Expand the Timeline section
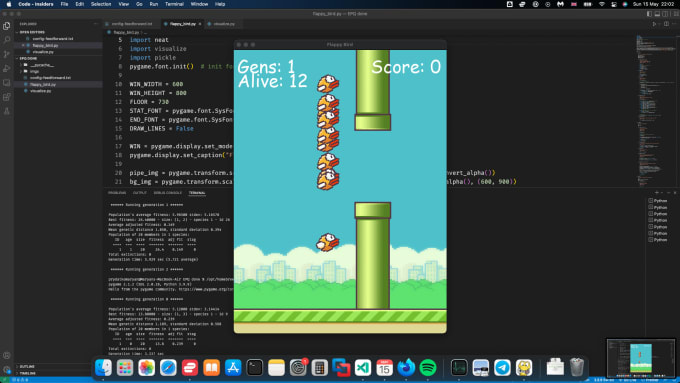680x383 pixels. point(58,373)
